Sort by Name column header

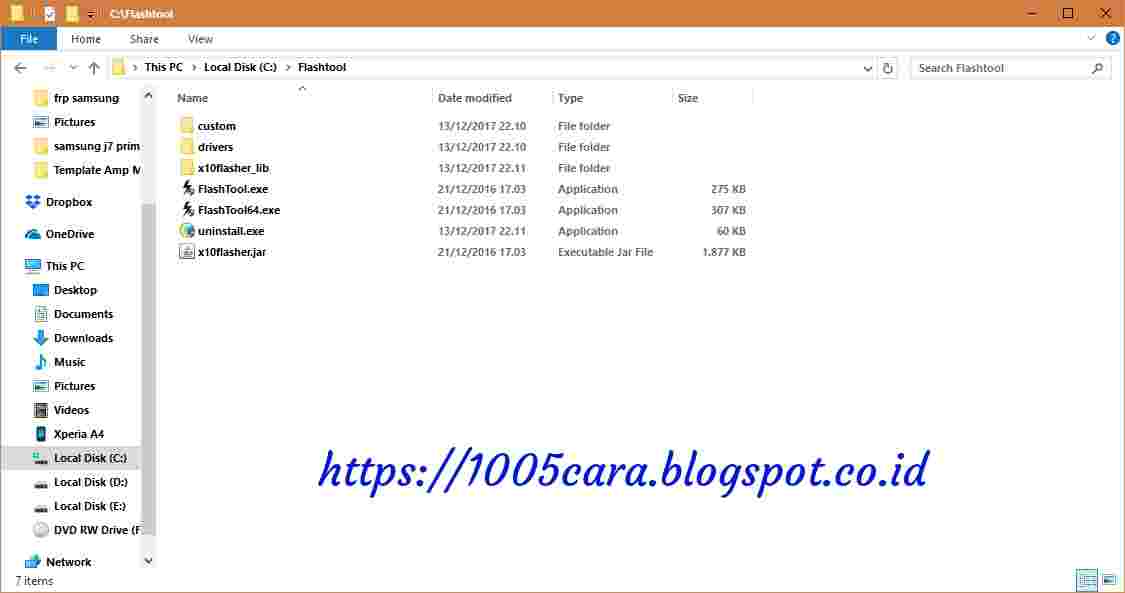(192, 98)
